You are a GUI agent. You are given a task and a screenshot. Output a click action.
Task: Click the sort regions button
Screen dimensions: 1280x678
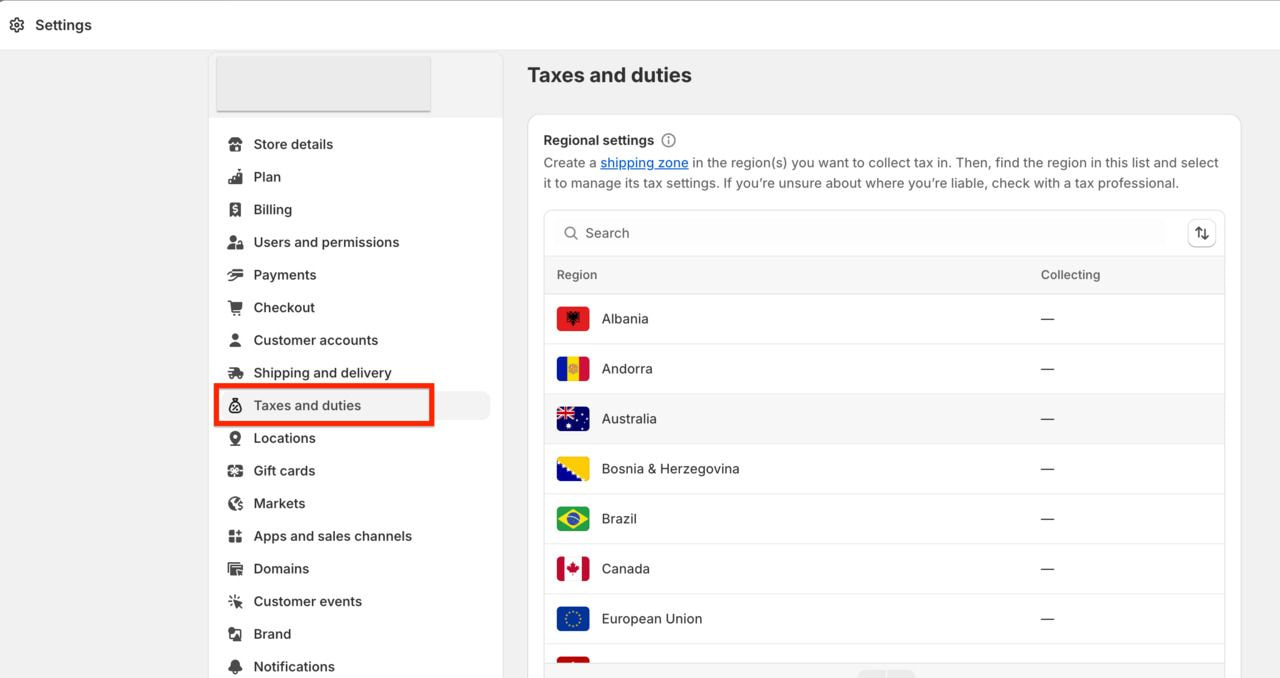pyautogui.click(x=1201, y=233)
